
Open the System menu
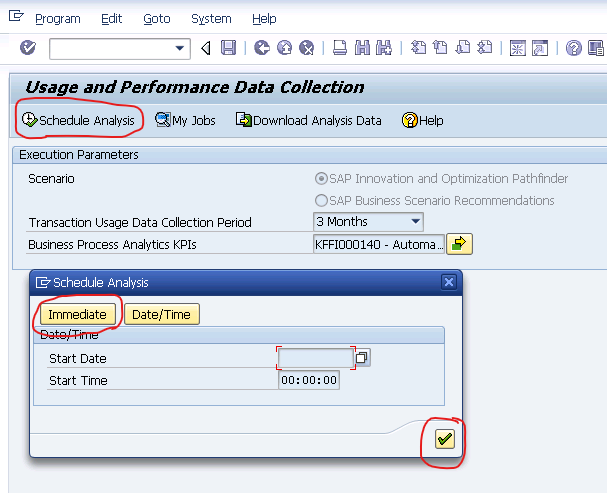click(x=211, y=19)
